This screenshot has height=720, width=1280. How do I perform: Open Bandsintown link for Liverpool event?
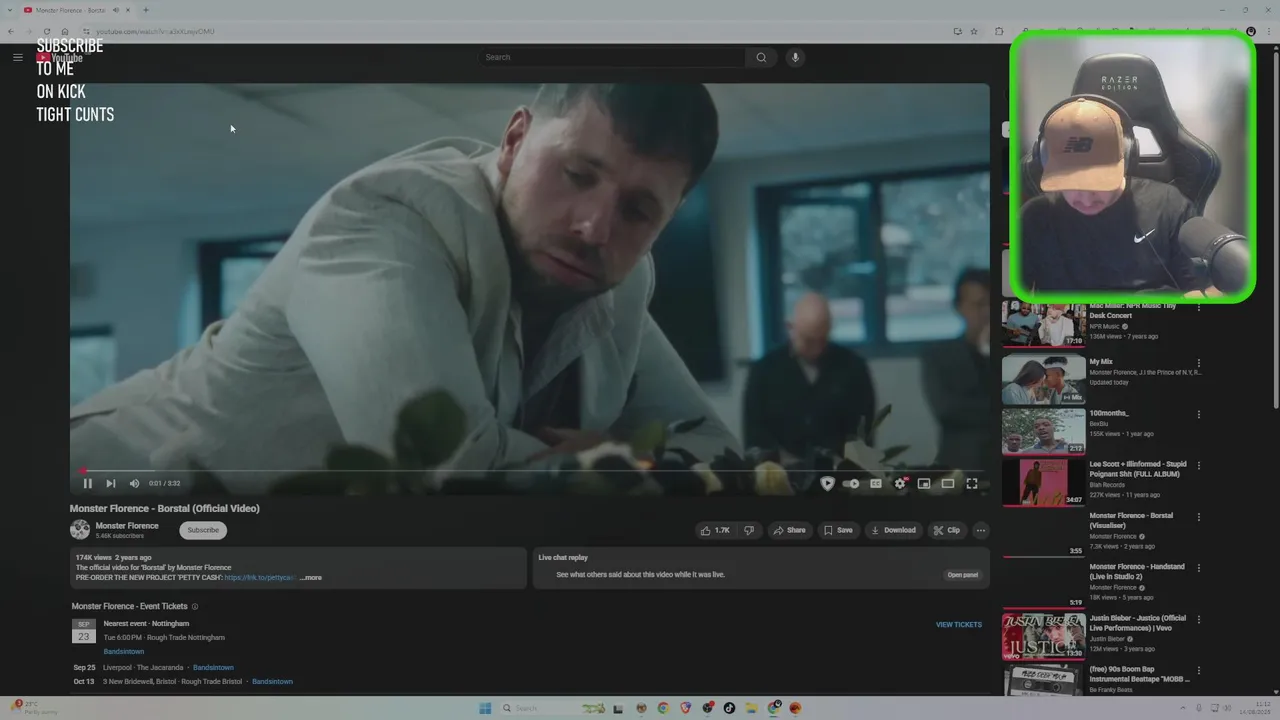pyautogui.click(x=213, y=667)
